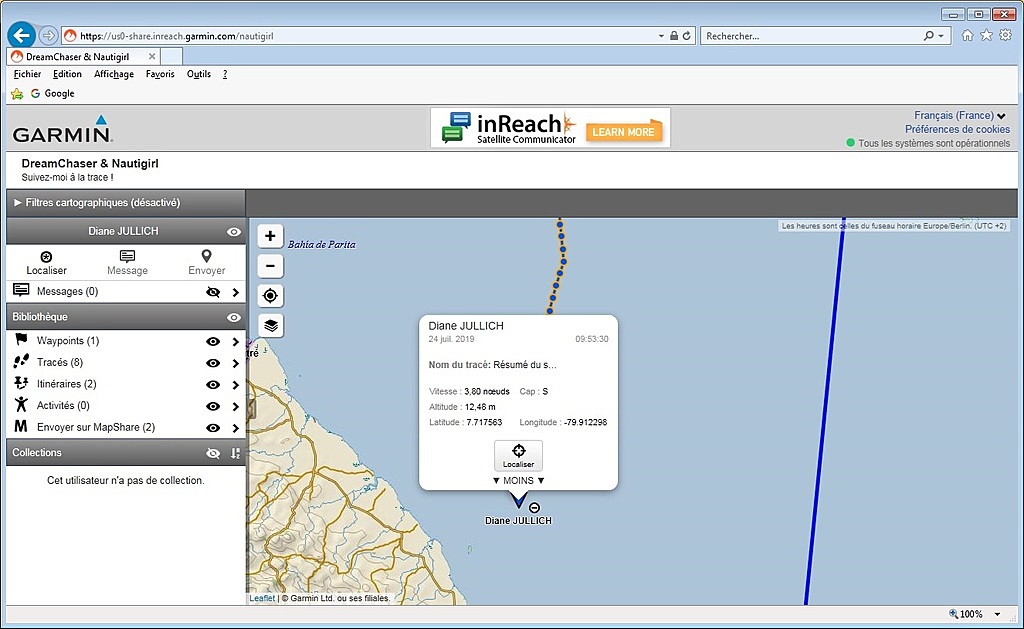The width and height of the screenshot is (1024, 629).
Task: Open the Leaflet attribution link
Action: click(x=262, y=598)
